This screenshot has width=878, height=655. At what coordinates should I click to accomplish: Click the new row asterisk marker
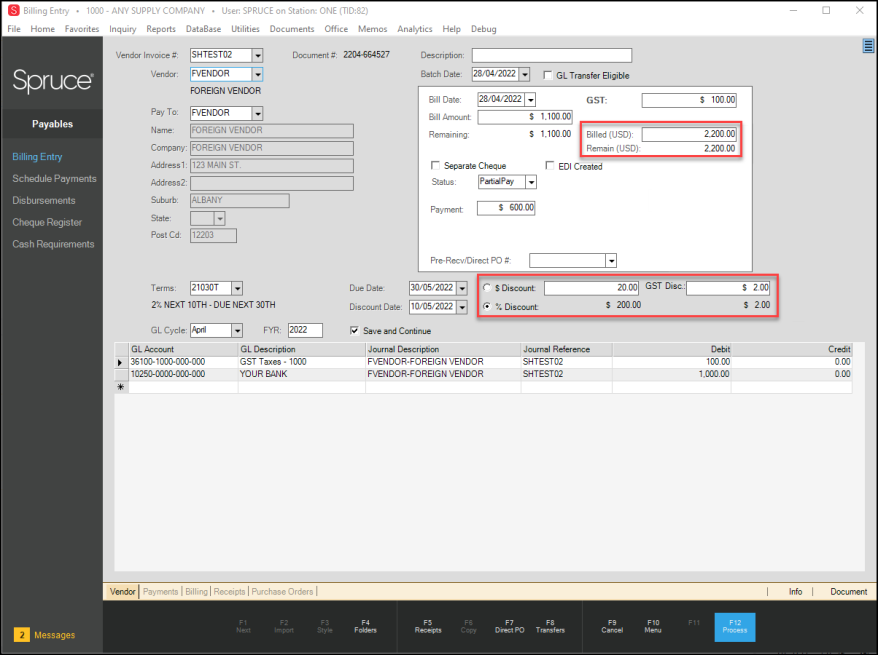[120, 387]
